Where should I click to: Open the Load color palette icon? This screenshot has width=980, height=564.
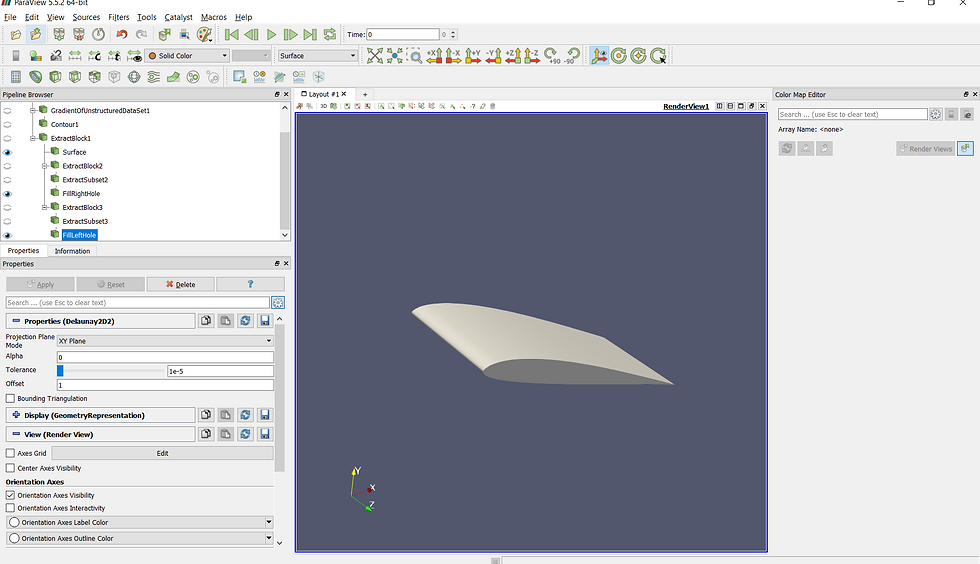(x=204, y=34)
